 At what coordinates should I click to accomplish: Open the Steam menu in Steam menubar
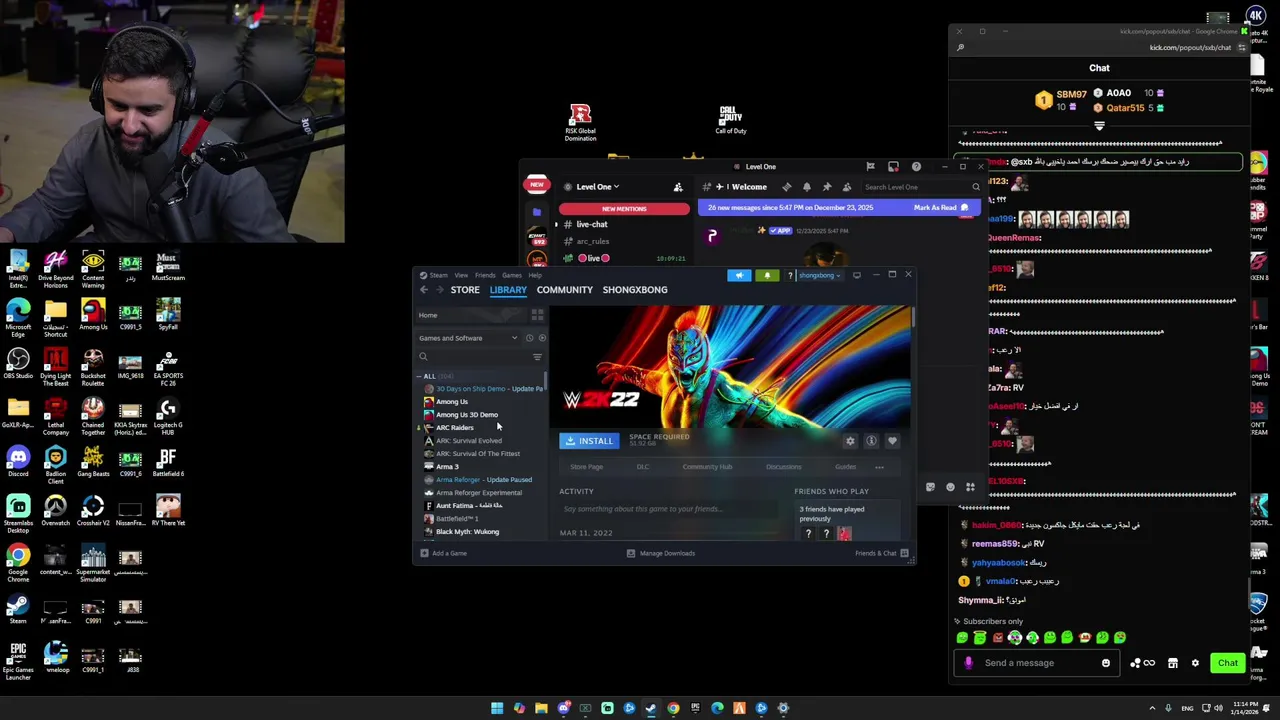click(x=439, y=275)
